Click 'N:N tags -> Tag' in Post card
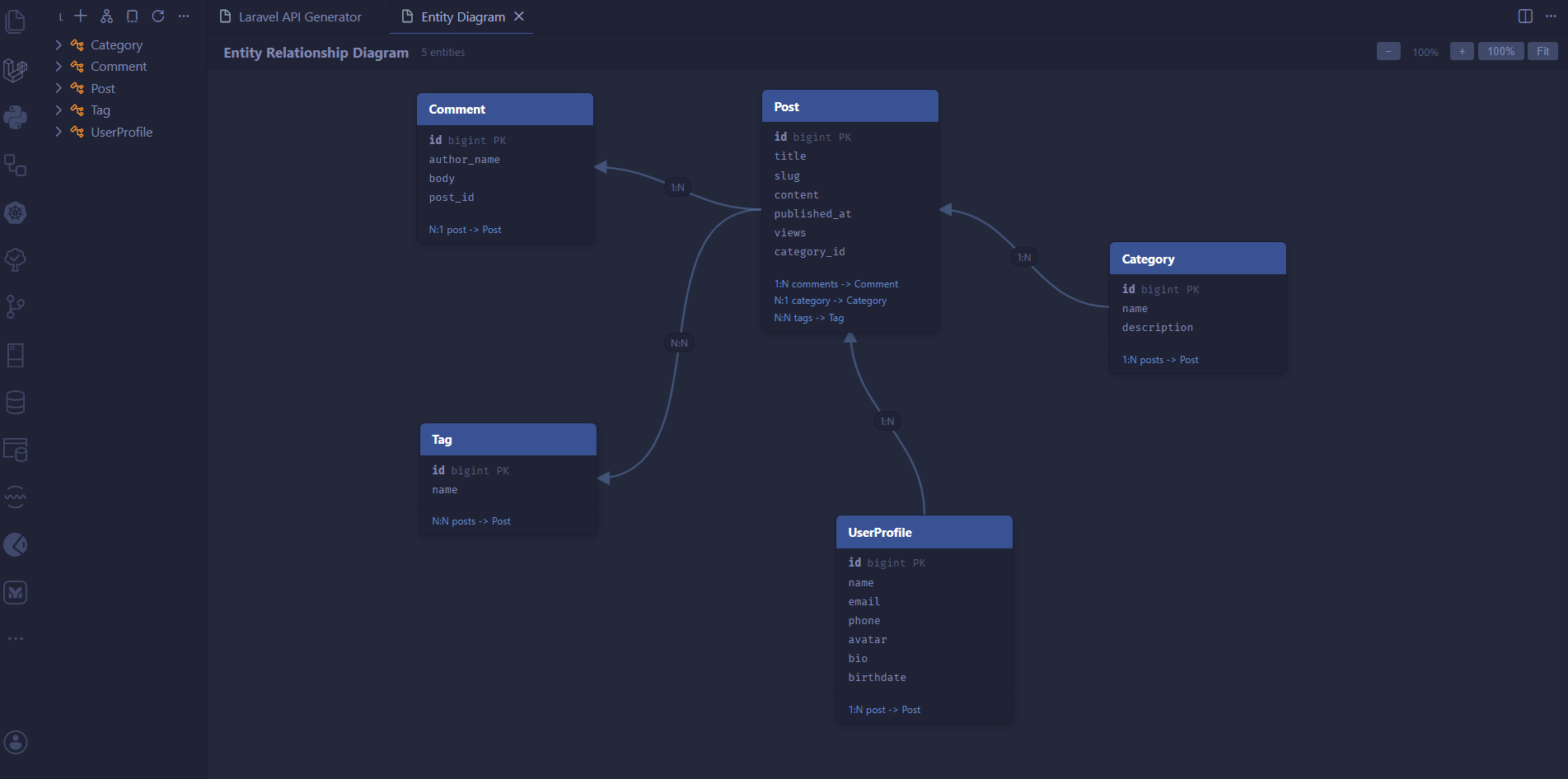 pyautogui.click(x=809, y=318)
